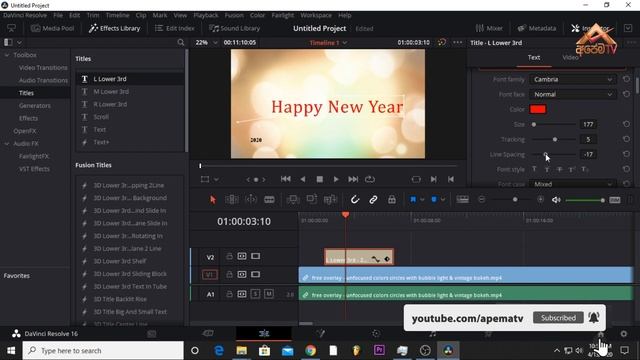Play the timeline forward
Viewport: 640px width, 360px height.
click(x=336, y=179)
